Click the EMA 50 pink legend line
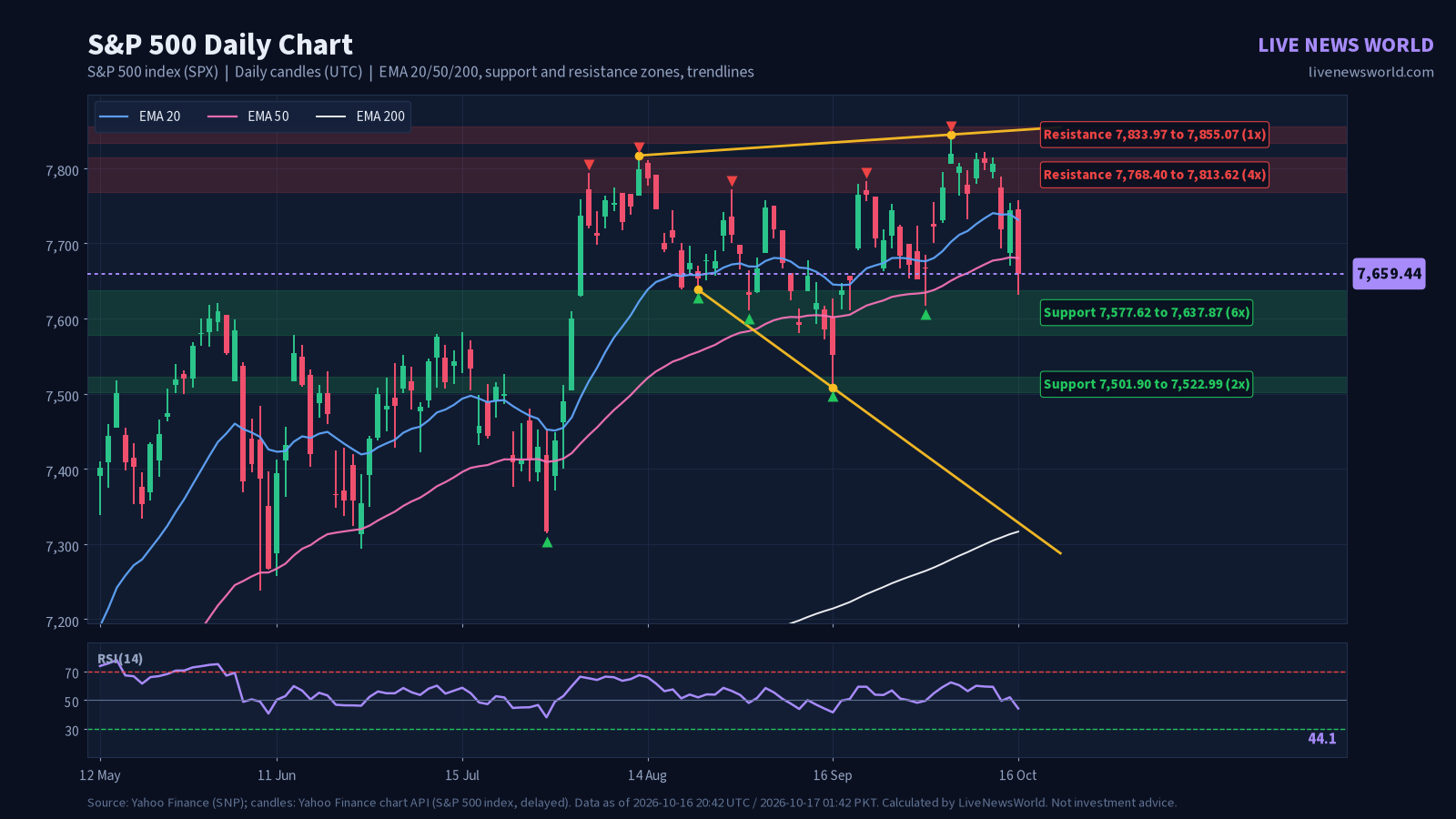The image size is (1456, 819). pos(222,116)
